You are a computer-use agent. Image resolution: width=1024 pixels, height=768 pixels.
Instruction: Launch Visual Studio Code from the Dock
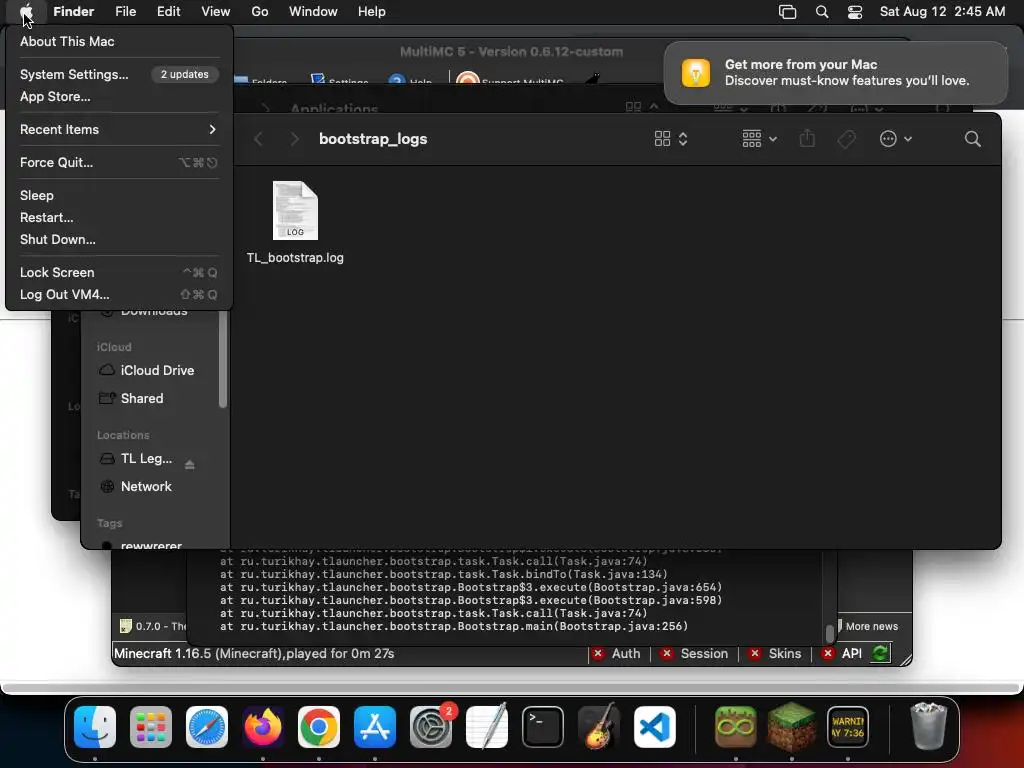point(654,727)
